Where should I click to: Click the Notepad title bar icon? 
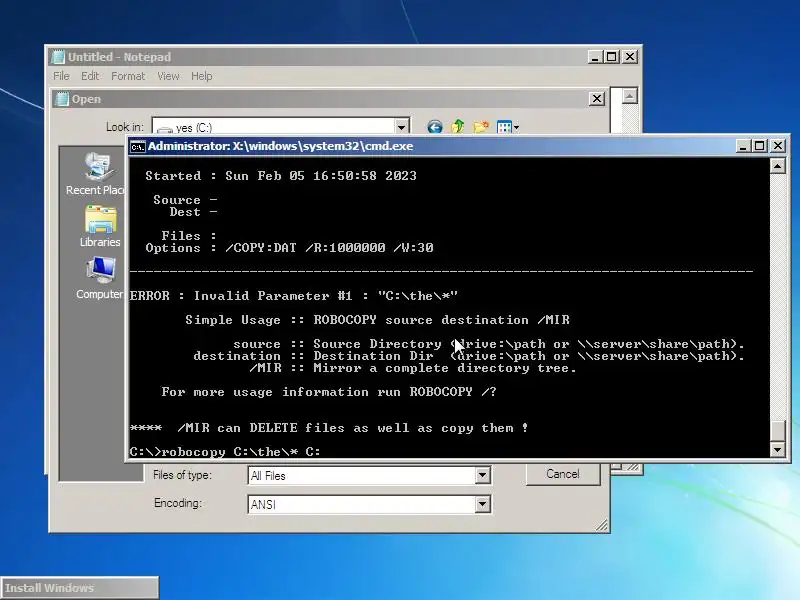[58, 57]
